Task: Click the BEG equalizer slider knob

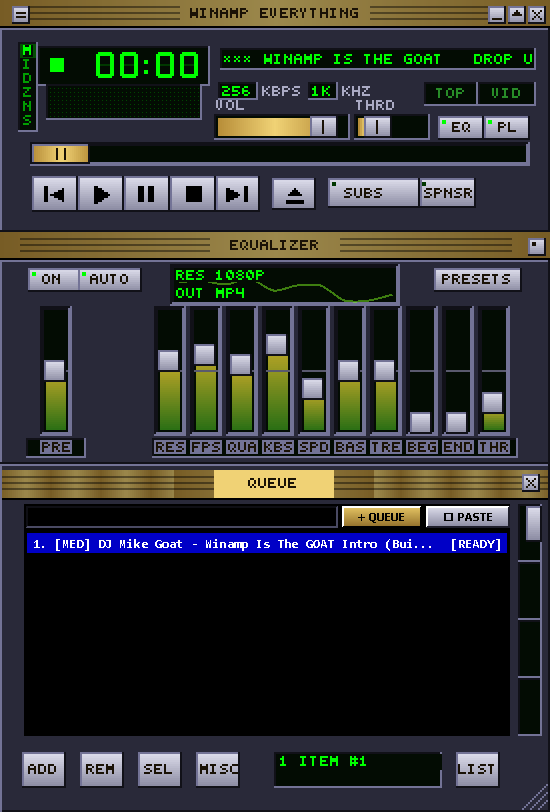Action: (421, 423)
